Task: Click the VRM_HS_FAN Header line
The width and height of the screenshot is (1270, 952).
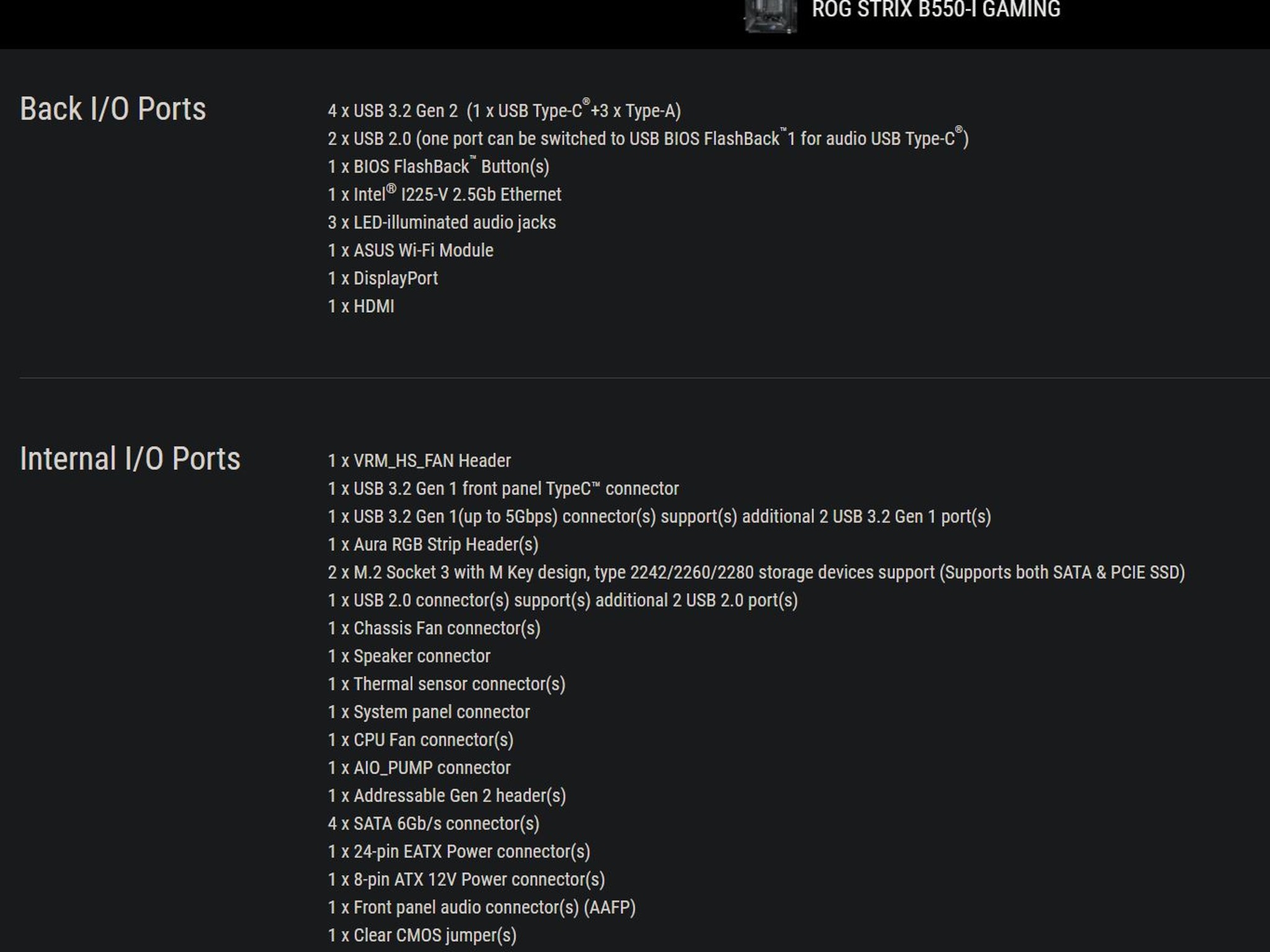Action: click(419, 461)
